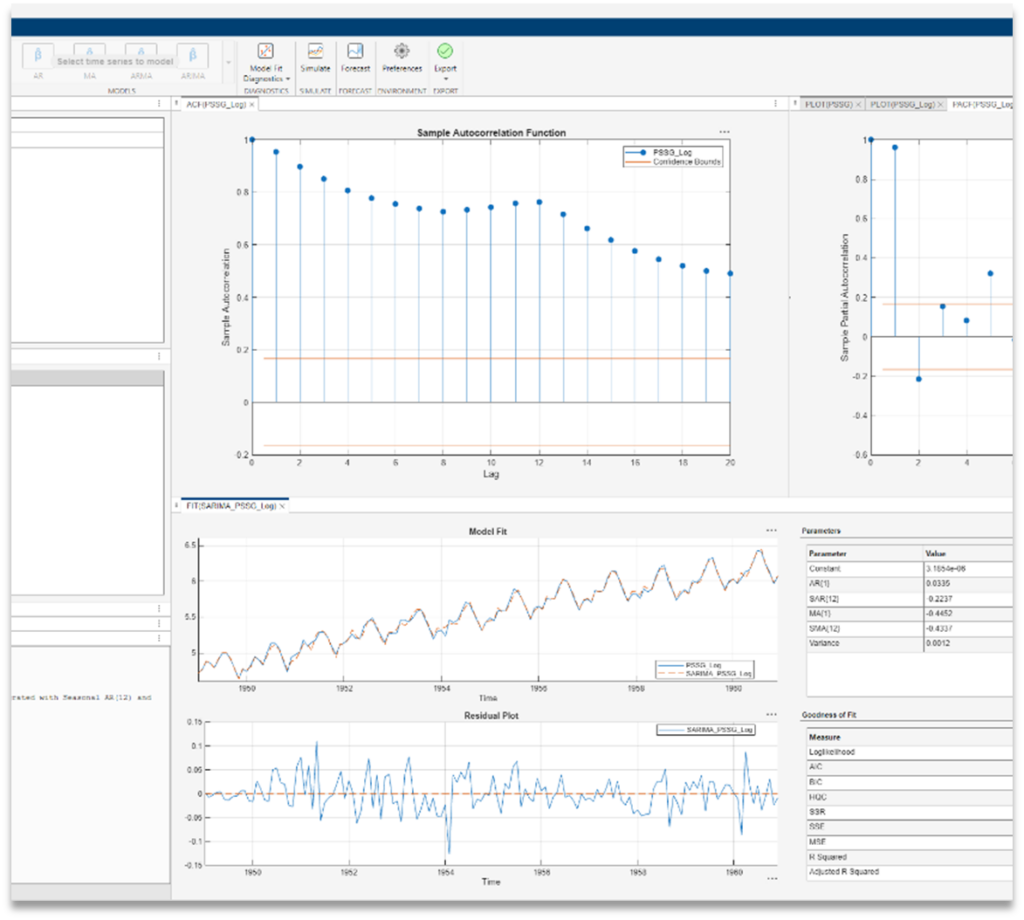Select the FIT(SARIMA_PSSG_Log) tab
This screenshot has width=1024, height=920.
(x=232, y=506)
